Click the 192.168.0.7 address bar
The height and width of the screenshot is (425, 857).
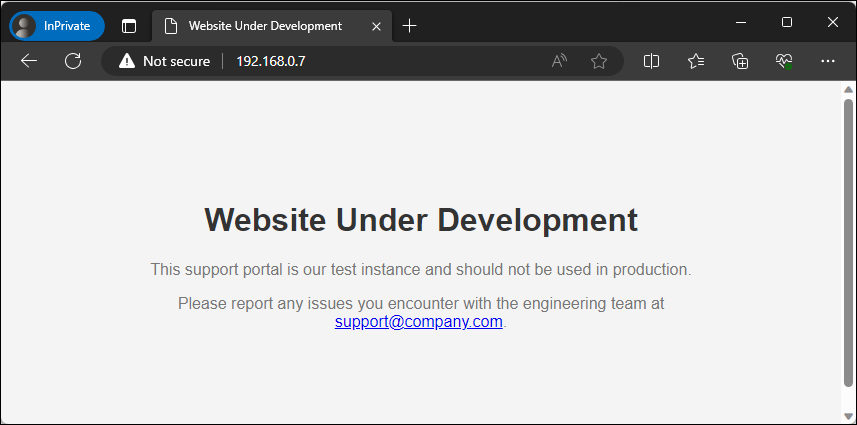pyautogui.click(x=380, y=61)
